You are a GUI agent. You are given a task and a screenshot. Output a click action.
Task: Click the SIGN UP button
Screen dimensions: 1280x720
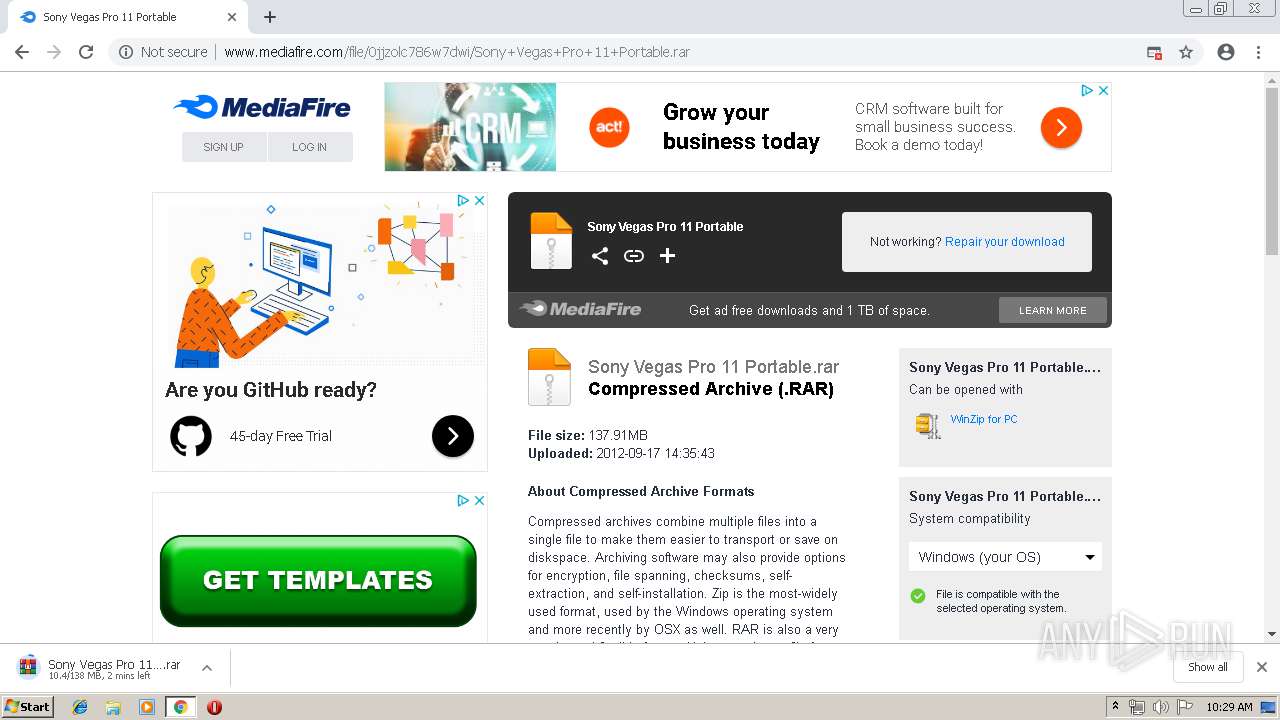coord(224,147)
